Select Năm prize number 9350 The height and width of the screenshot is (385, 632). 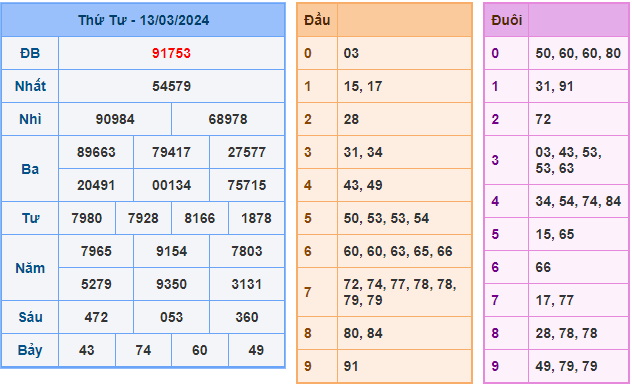point(171,285)
